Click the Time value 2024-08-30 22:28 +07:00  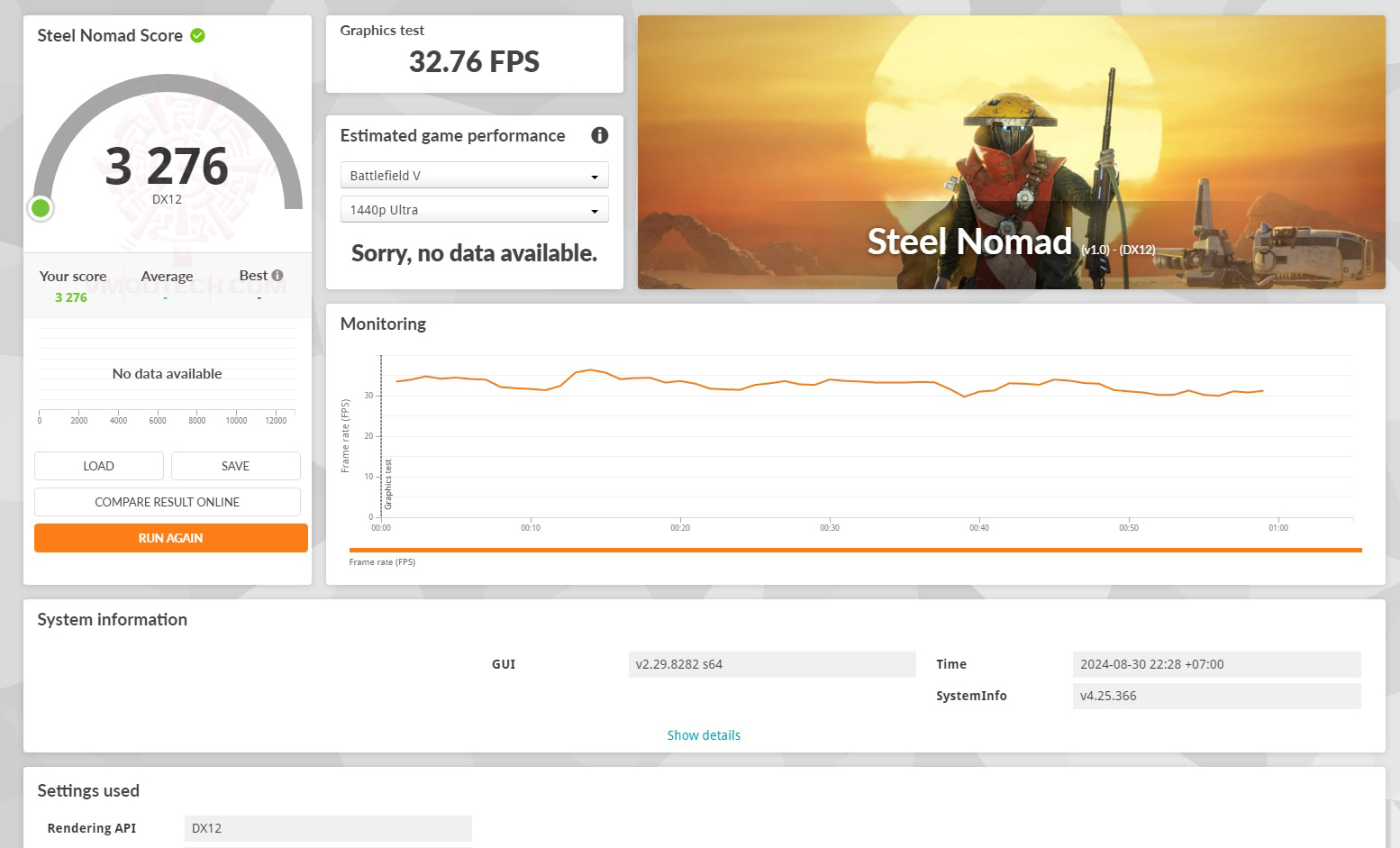1217,664
